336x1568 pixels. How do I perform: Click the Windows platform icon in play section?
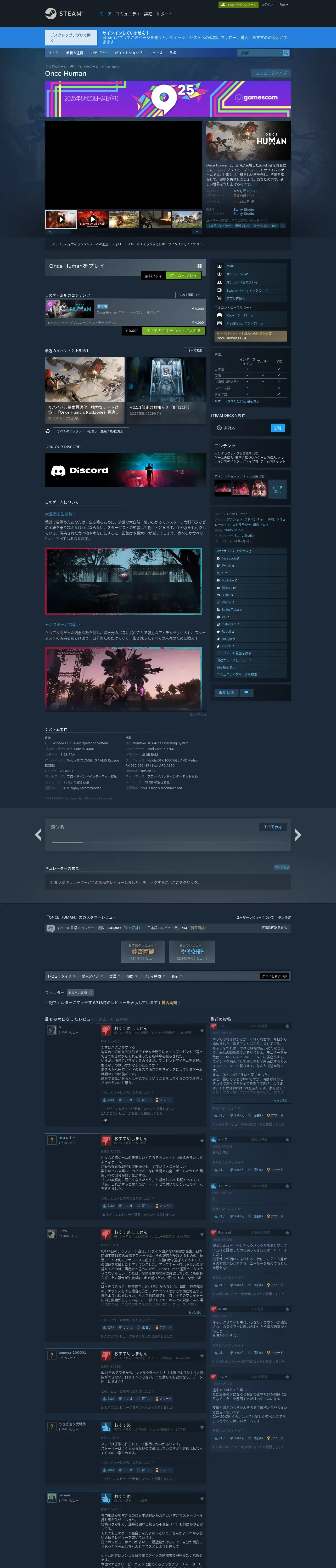pyautogui.click(x=199, y=266)
